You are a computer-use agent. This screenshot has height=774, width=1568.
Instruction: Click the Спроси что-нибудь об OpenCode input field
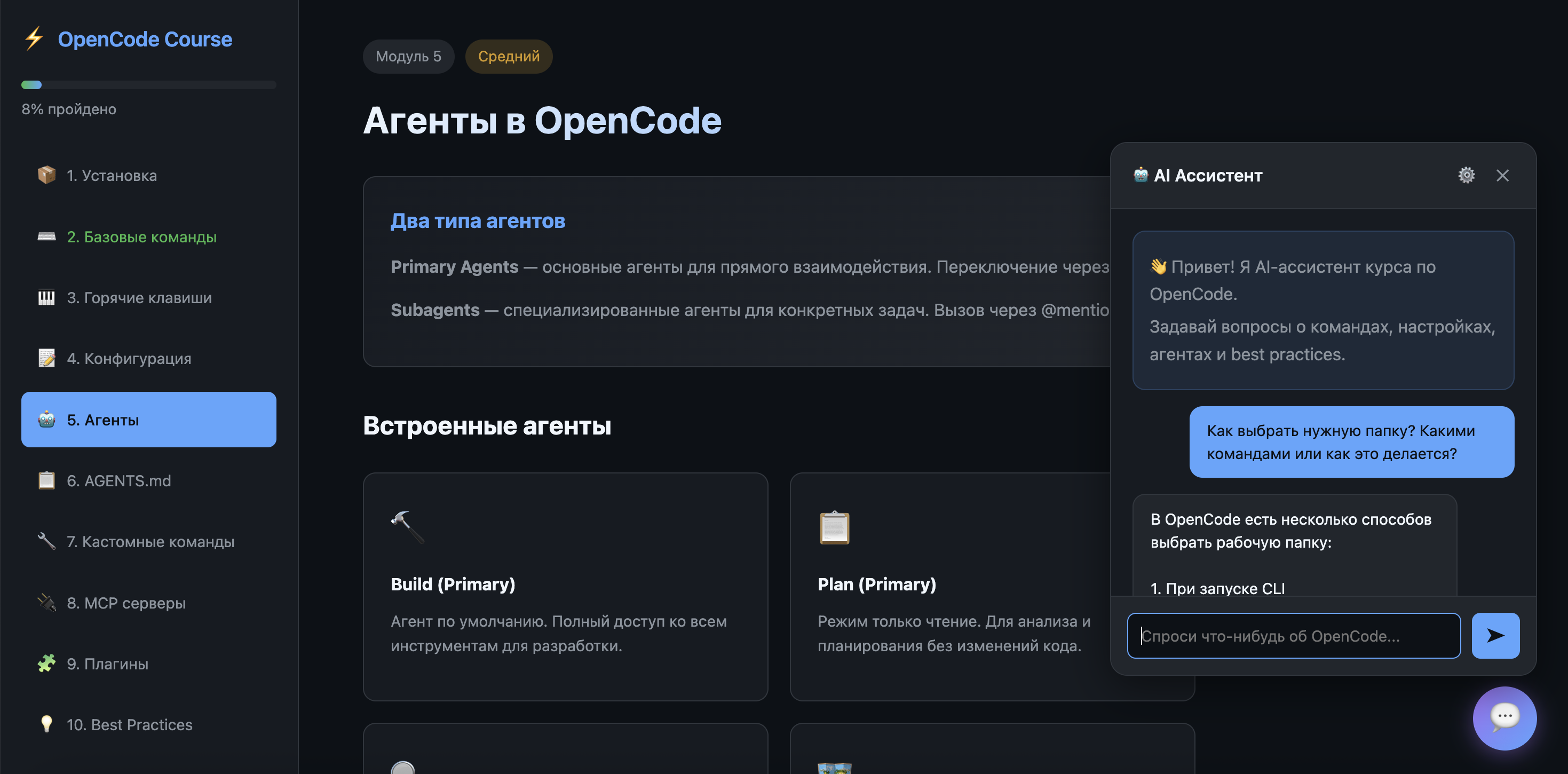[x=1294, y=635]
